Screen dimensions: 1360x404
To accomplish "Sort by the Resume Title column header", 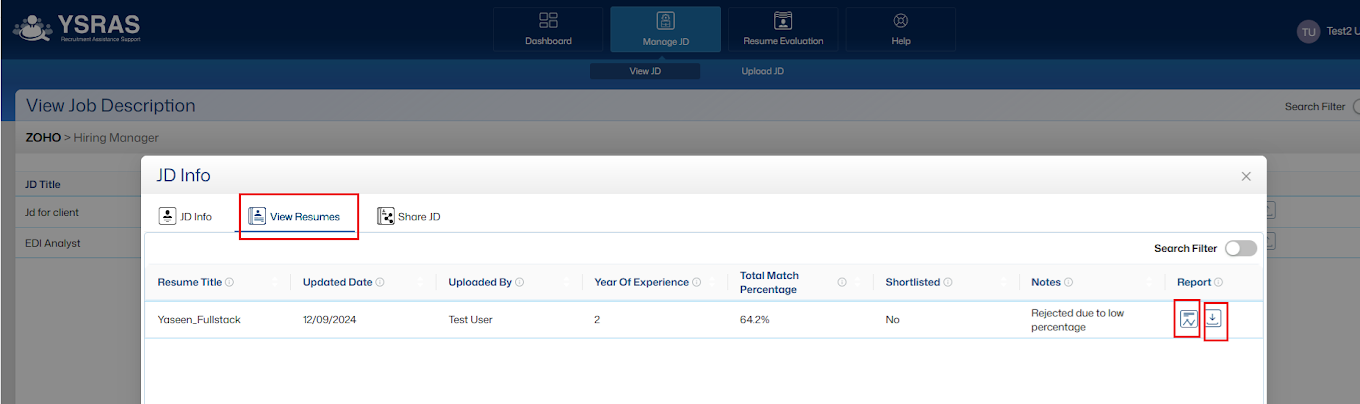I will click(190, 282).
